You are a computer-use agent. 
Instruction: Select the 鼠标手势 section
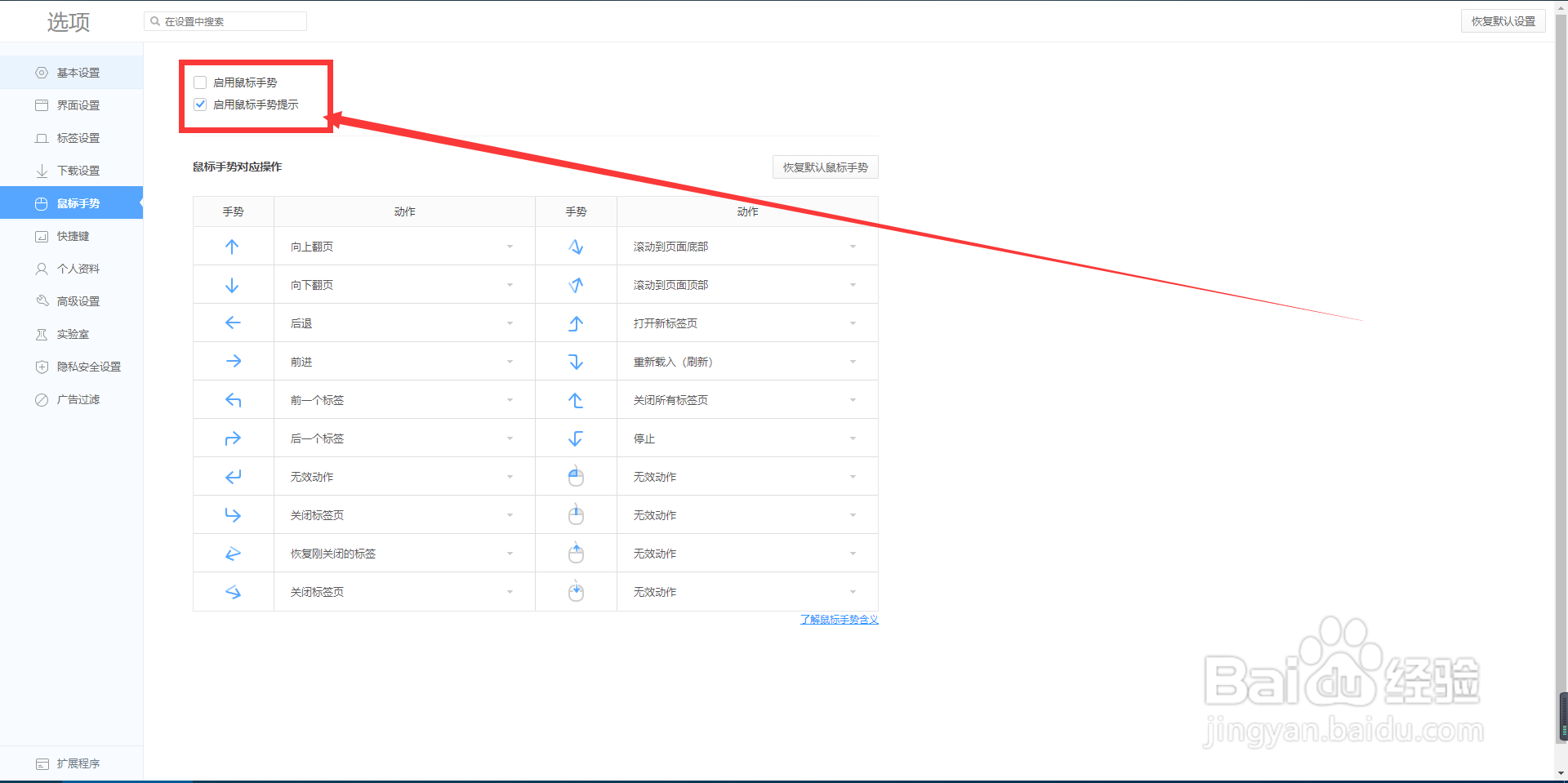tap(71, 203)
